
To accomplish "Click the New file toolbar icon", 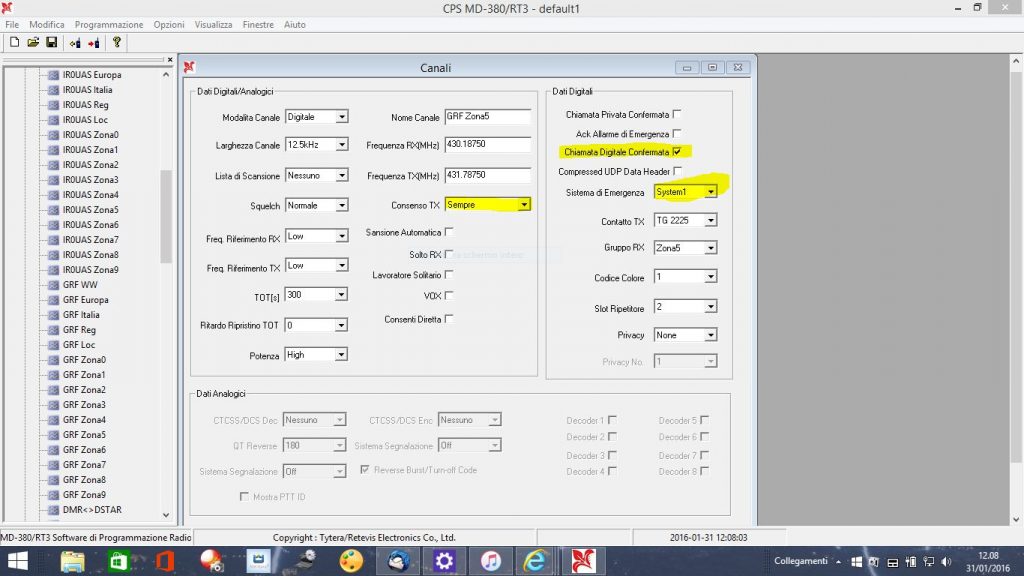I will pyautogui.click(x=14, y=42).
